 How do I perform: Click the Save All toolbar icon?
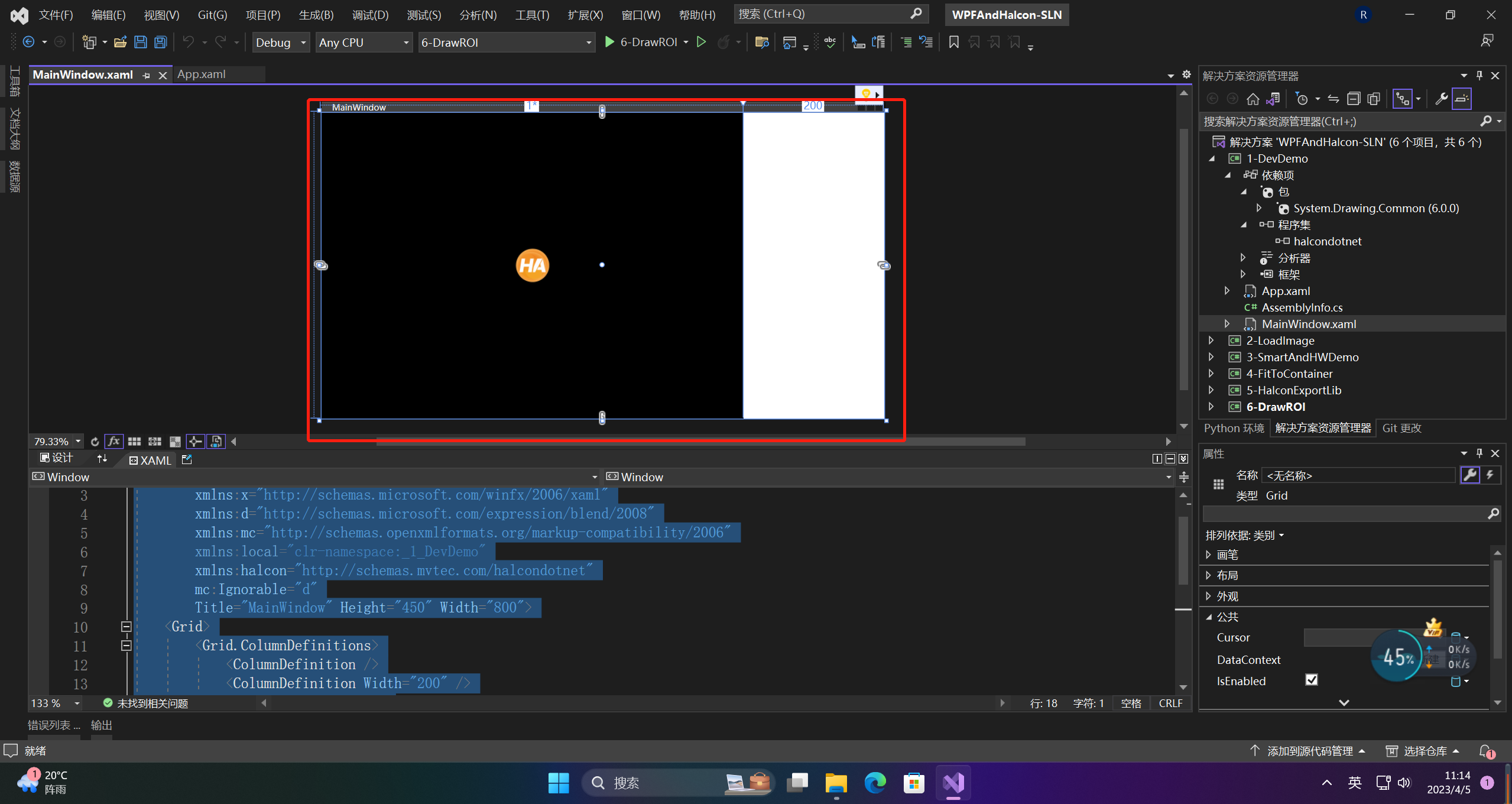pyautogui.click(x=160, y=42)
